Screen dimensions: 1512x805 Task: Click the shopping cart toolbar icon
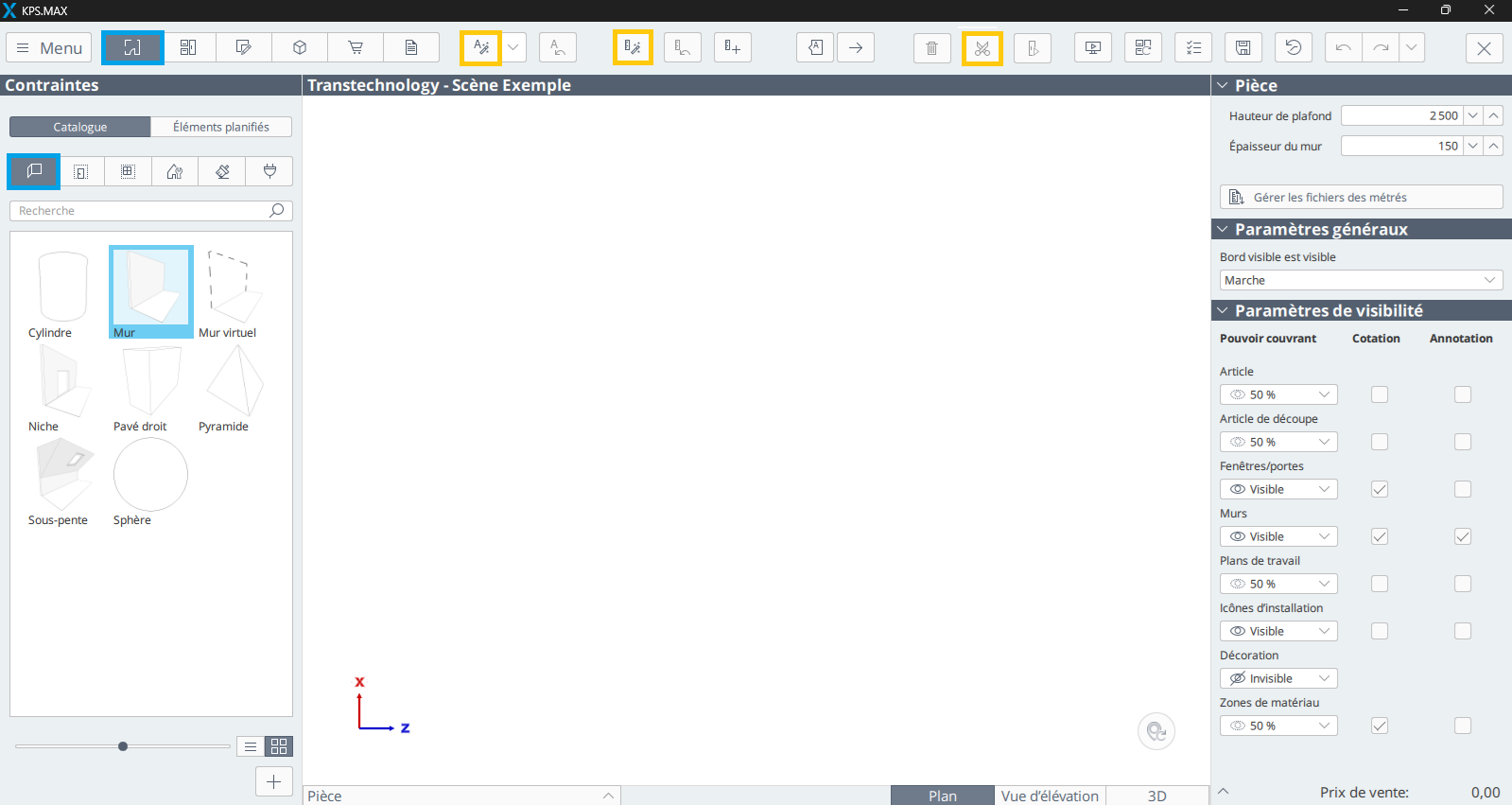356,47
